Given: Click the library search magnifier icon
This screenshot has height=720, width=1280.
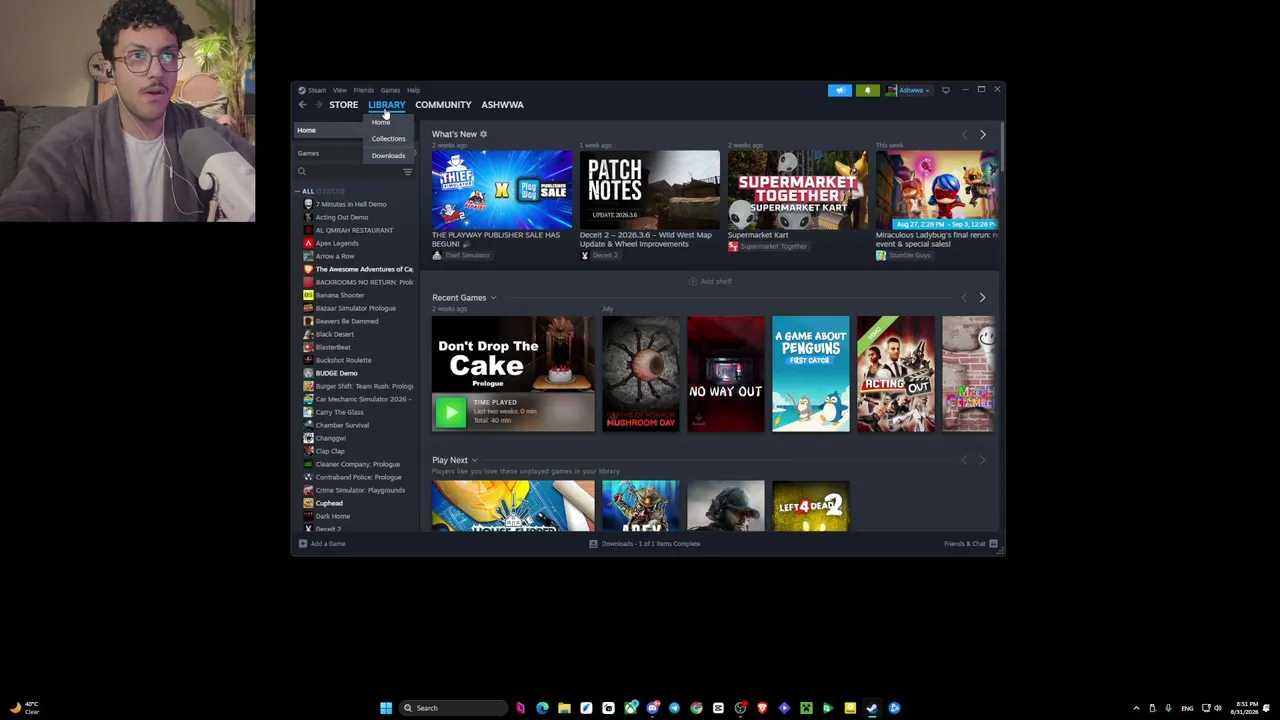Looking at the screenshot, I should pos(301,172).
